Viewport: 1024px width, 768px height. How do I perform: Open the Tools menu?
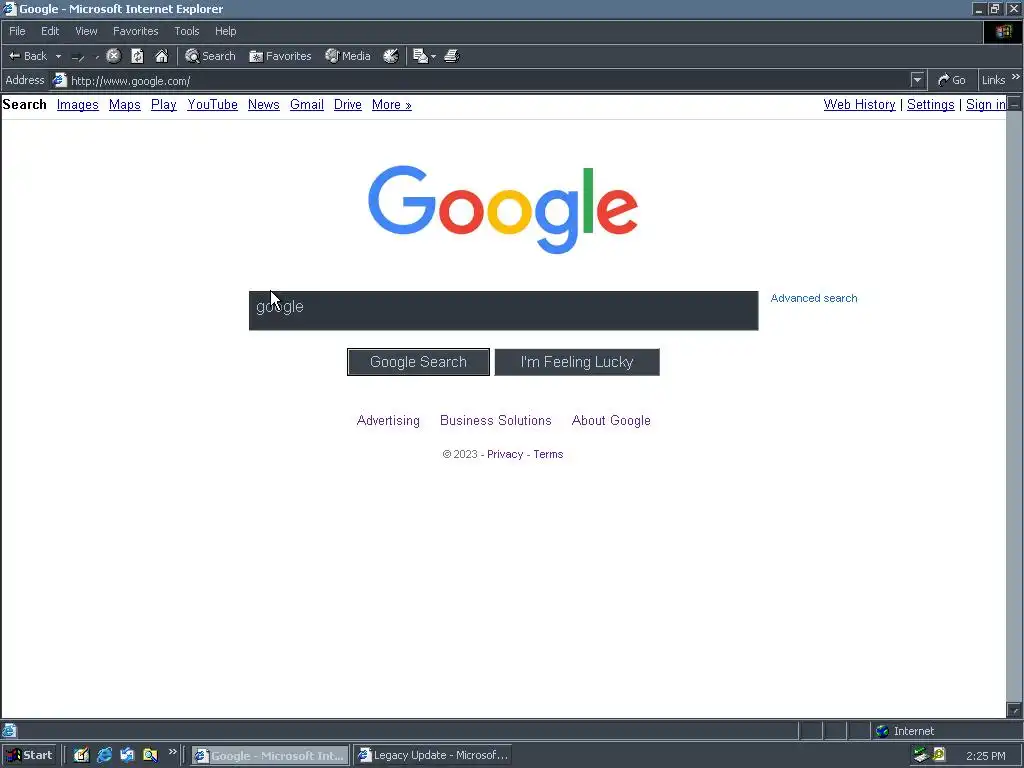187,31
